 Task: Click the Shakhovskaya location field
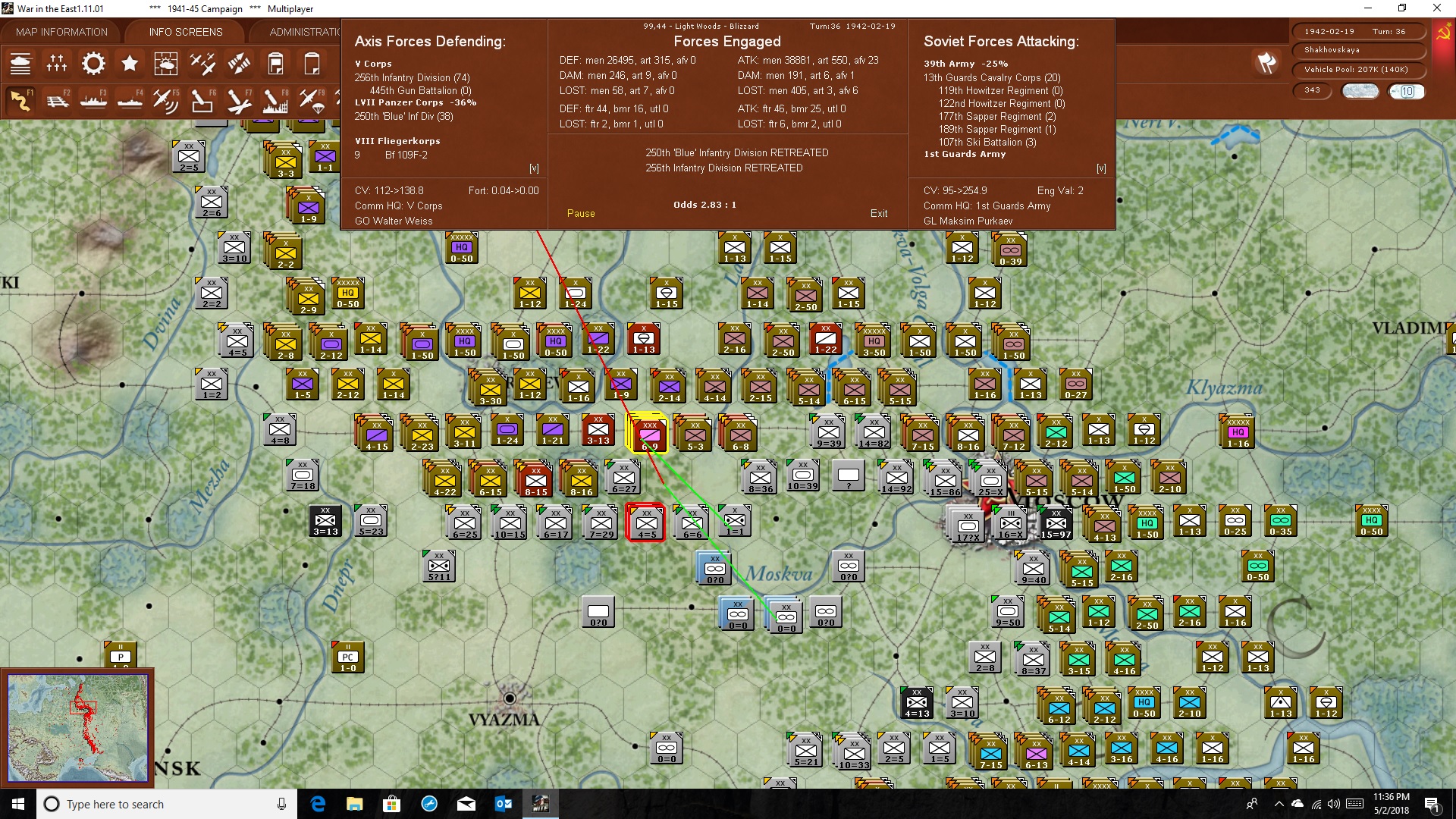[1357, 50]
